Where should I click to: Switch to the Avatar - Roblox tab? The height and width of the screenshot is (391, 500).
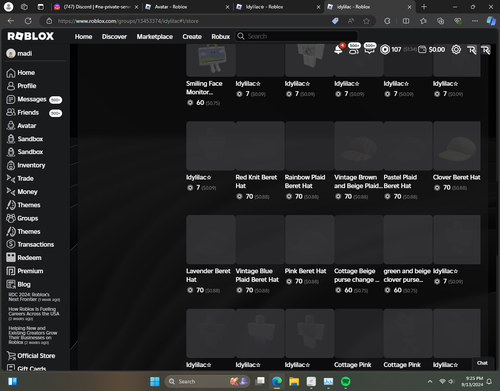click(188, 7)
